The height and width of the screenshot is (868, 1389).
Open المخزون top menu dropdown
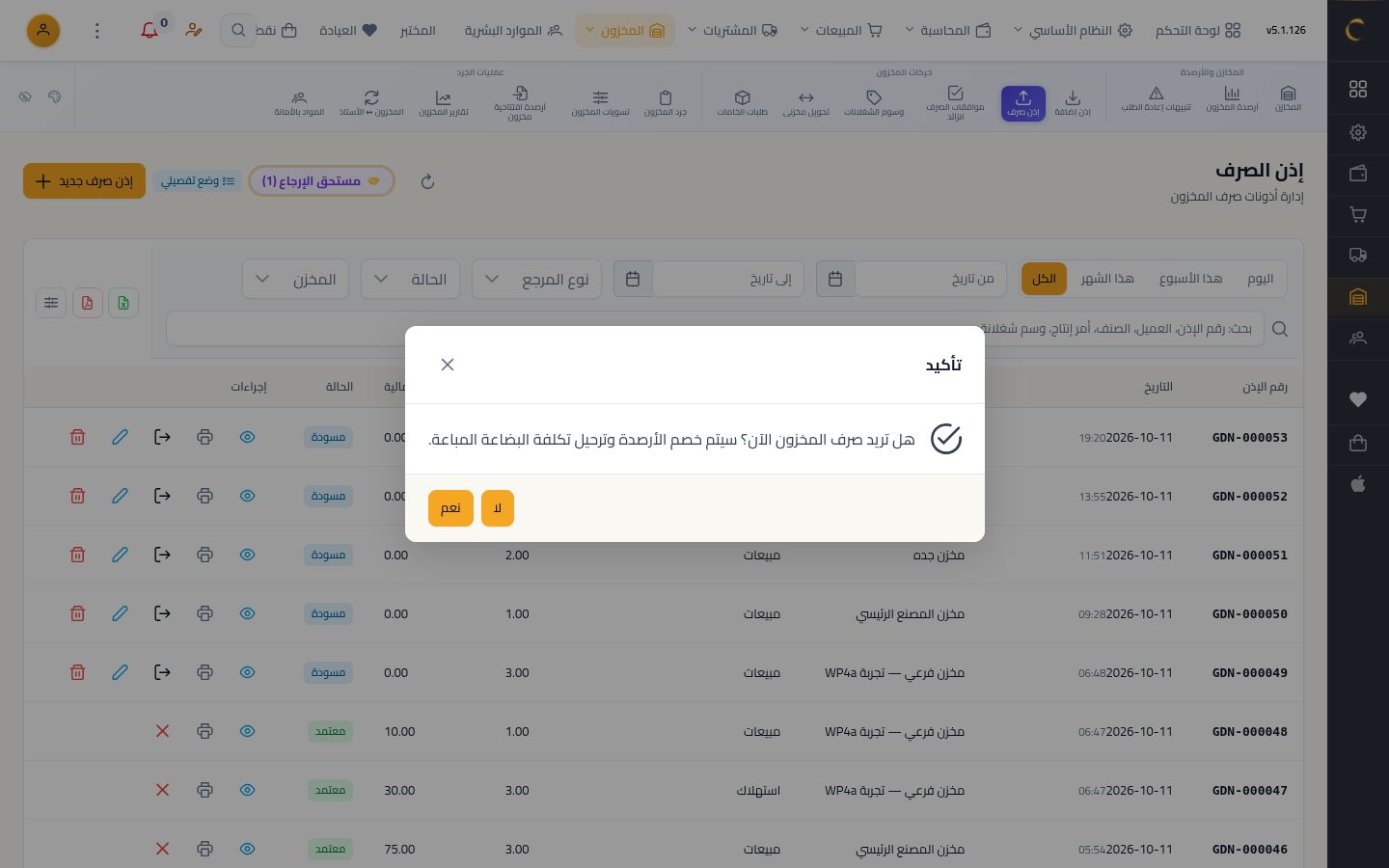click(624, 31)
